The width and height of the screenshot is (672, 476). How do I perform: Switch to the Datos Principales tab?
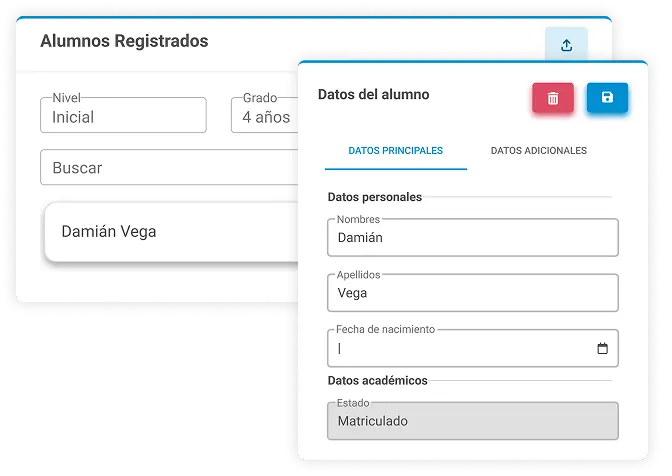tap(396, 151)
